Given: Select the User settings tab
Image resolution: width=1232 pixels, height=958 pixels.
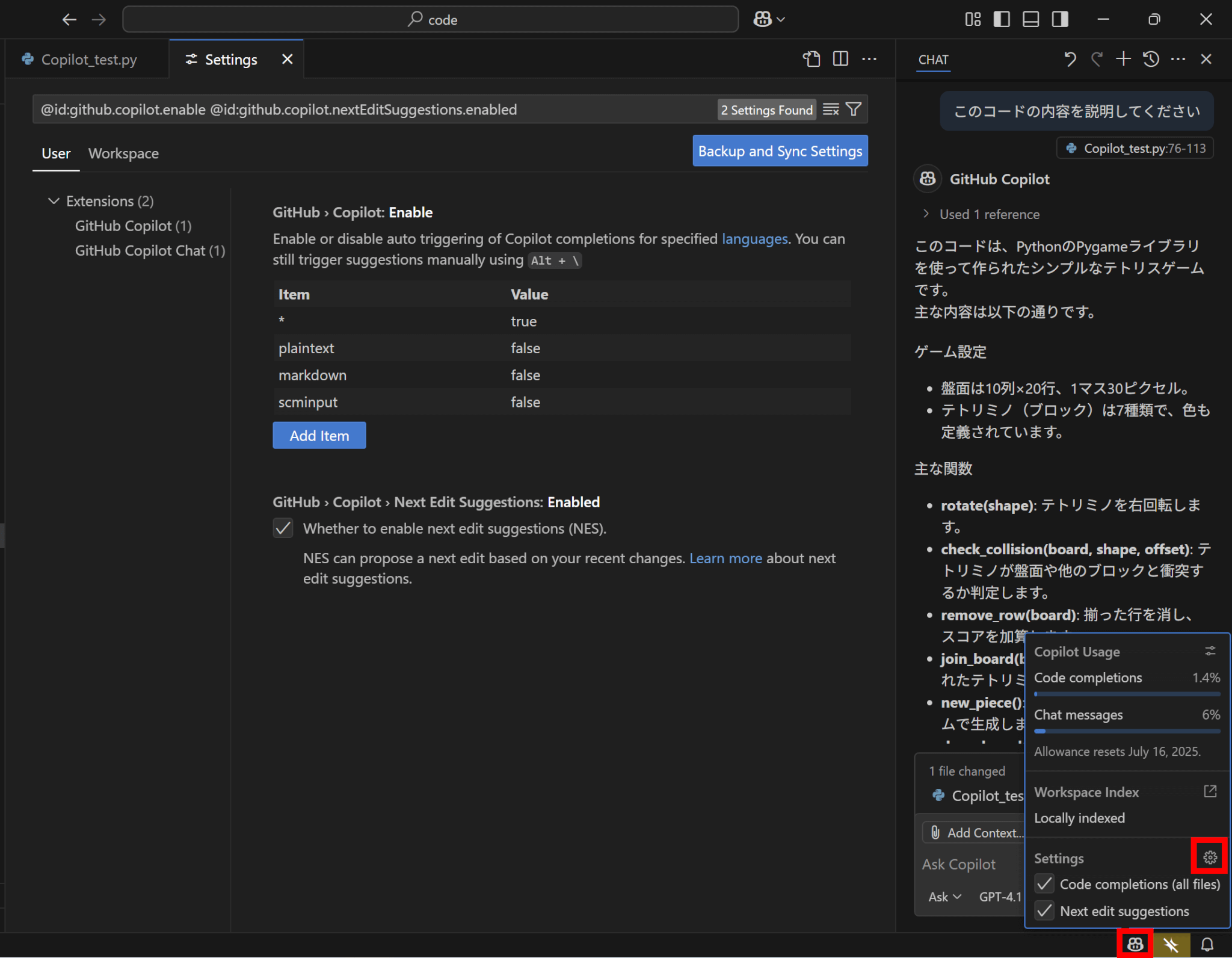Looking at the screenshot, I should tap(56, 153).
